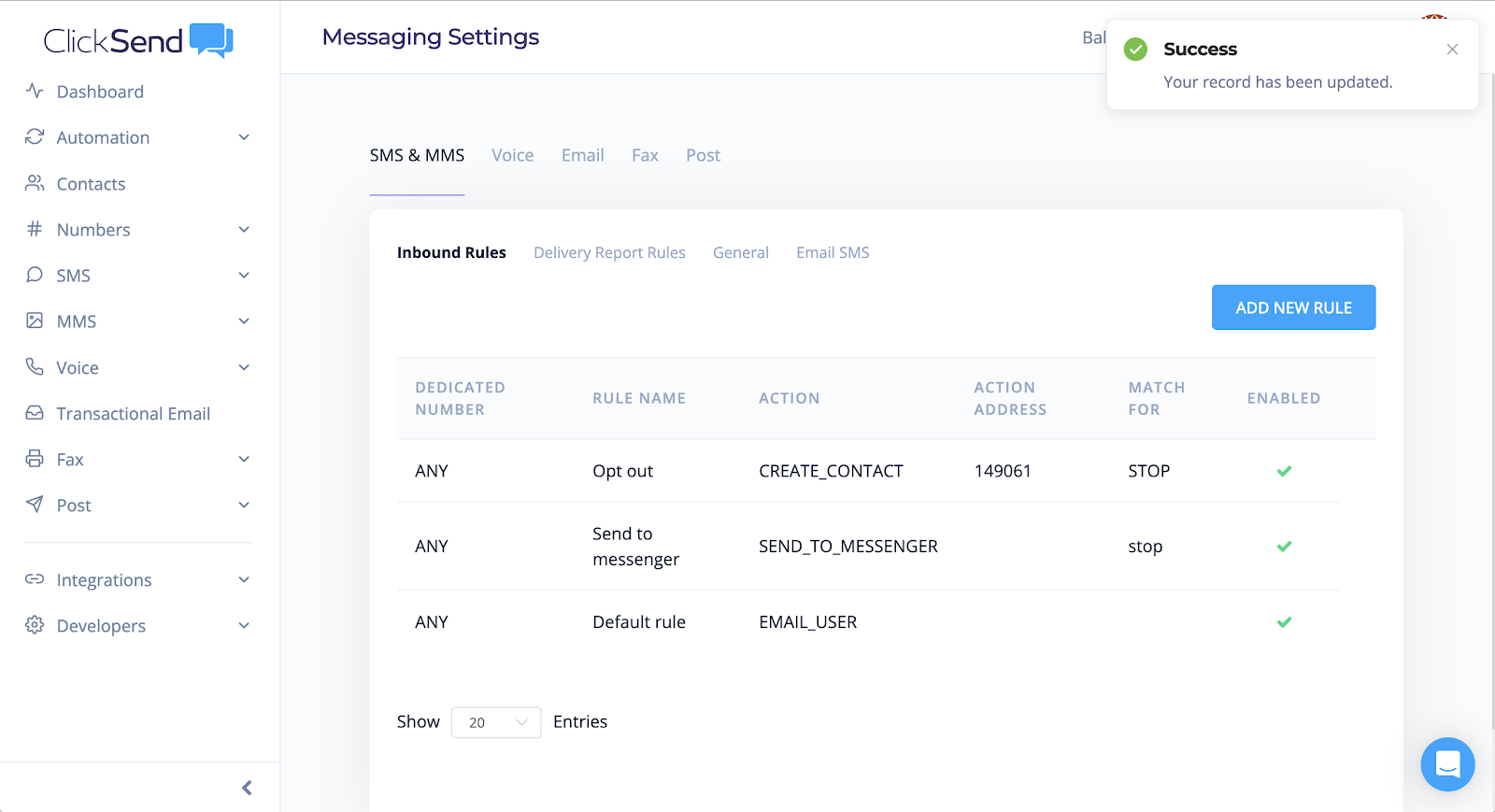Open the Delivery Report Rules tab
Image resolution: width=1495 pixels, height=812 pixels.
point(609,252)
